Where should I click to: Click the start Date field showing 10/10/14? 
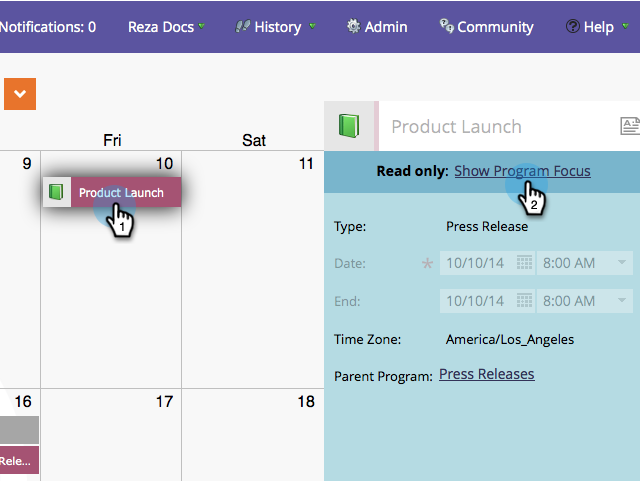tap(476, 263)
